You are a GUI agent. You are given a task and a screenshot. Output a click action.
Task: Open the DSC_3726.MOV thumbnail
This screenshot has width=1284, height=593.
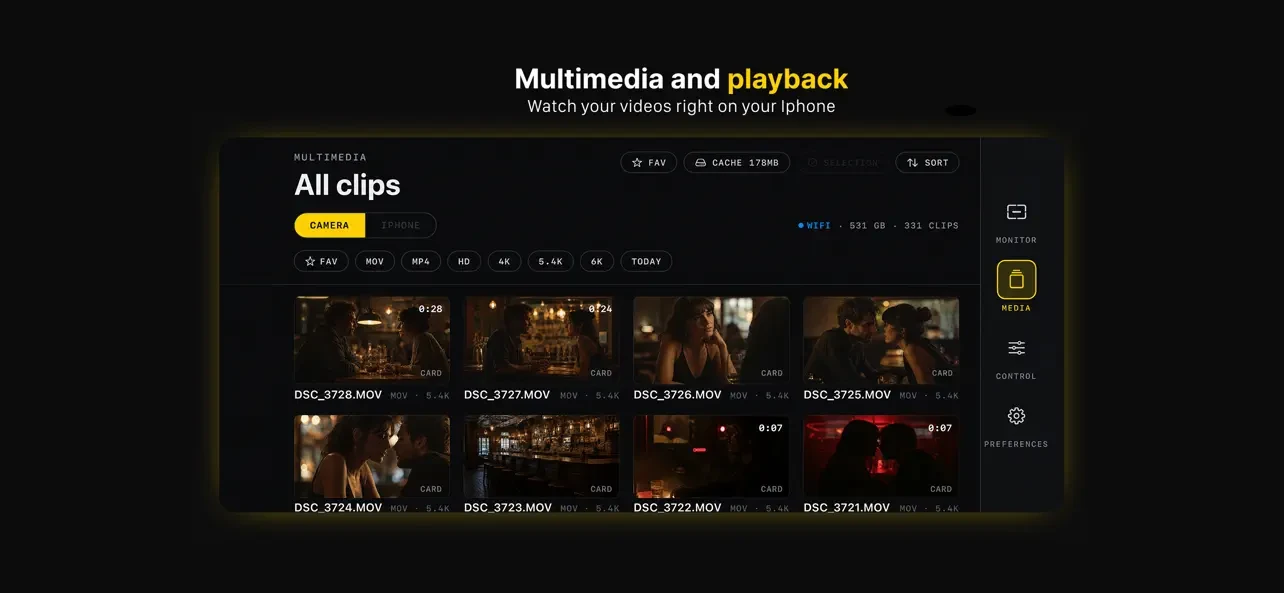click(711, 340)
